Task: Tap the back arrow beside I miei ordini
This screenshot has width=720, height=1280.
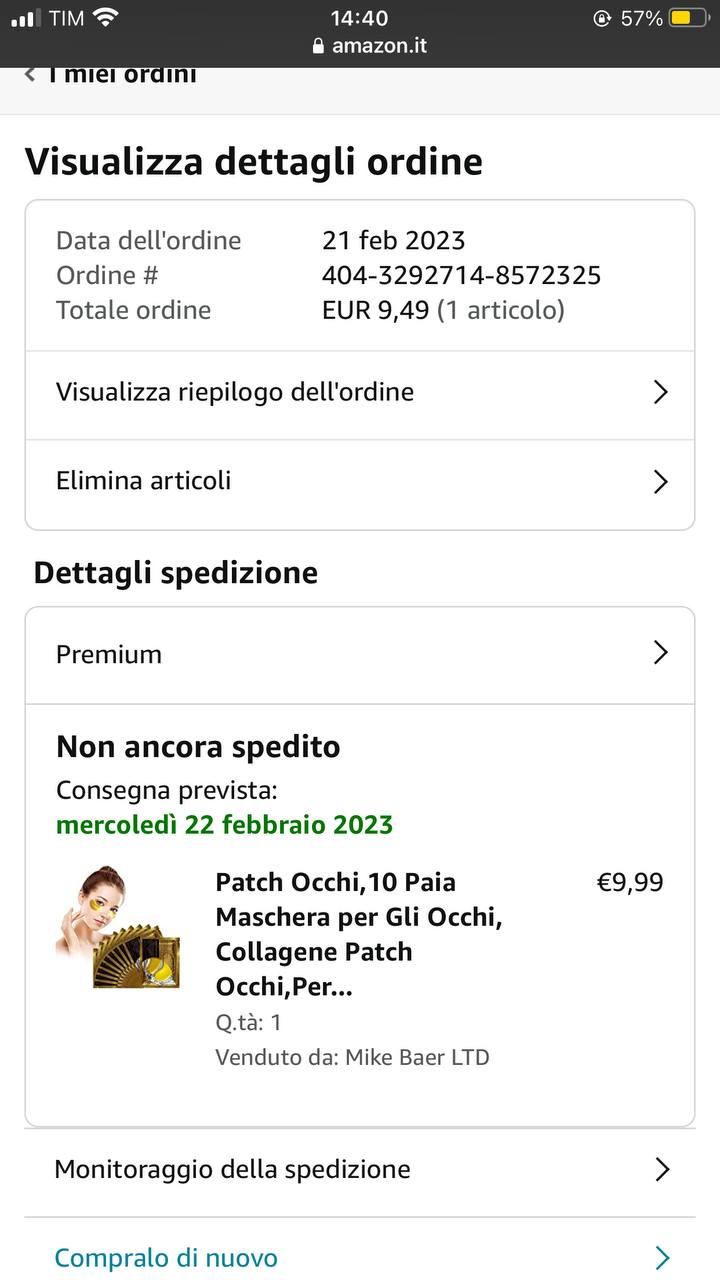Action: [30, 75]
